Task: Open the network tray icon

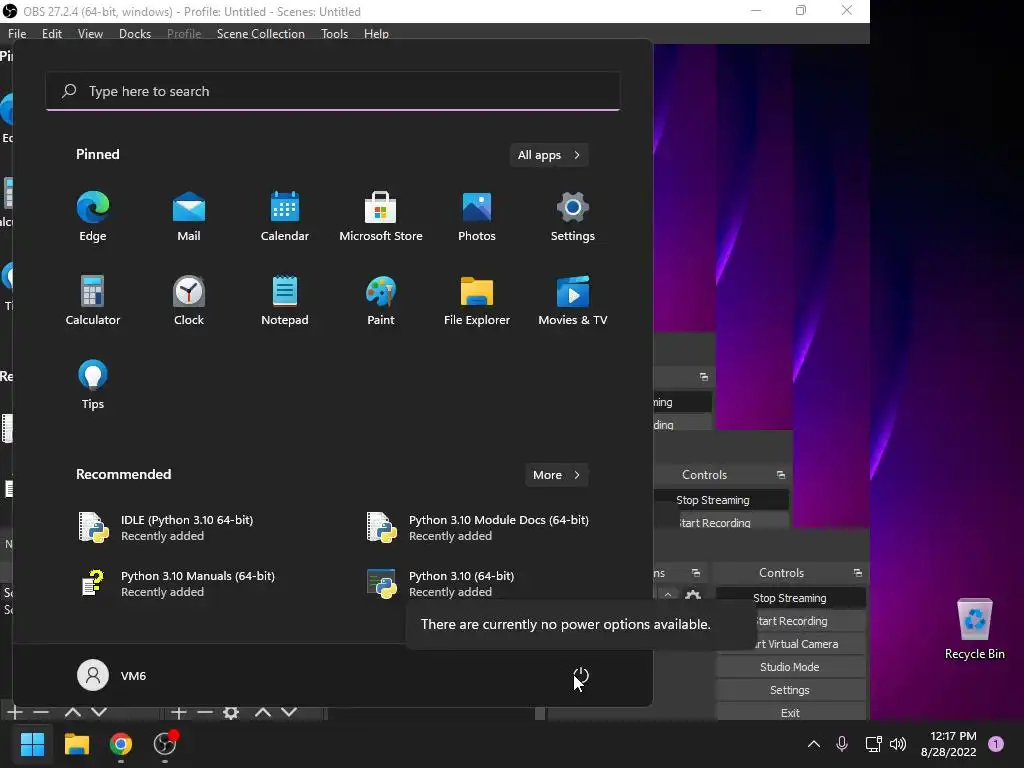Action: point(873,743)
